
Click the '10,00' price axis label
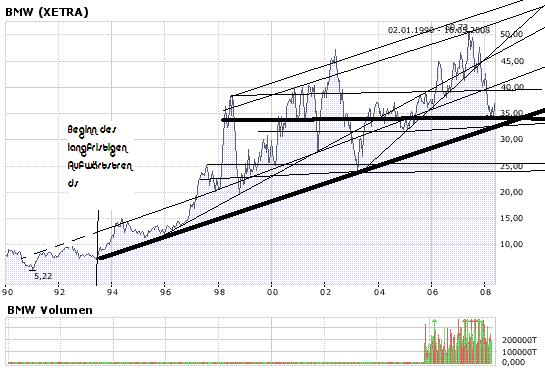point(512,244)
